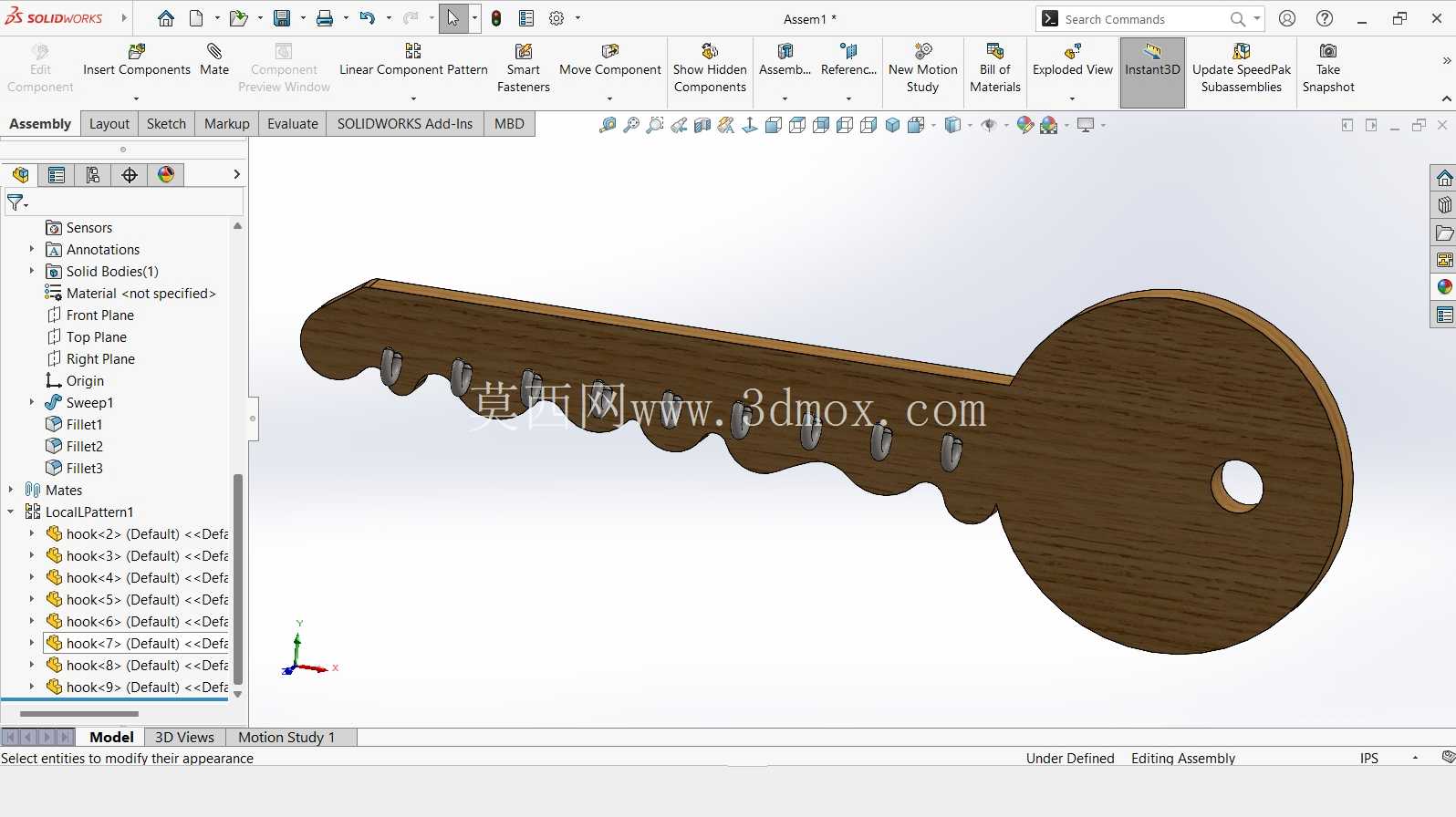Open the feature tree filter dropdown

click(x=17, y=202)
